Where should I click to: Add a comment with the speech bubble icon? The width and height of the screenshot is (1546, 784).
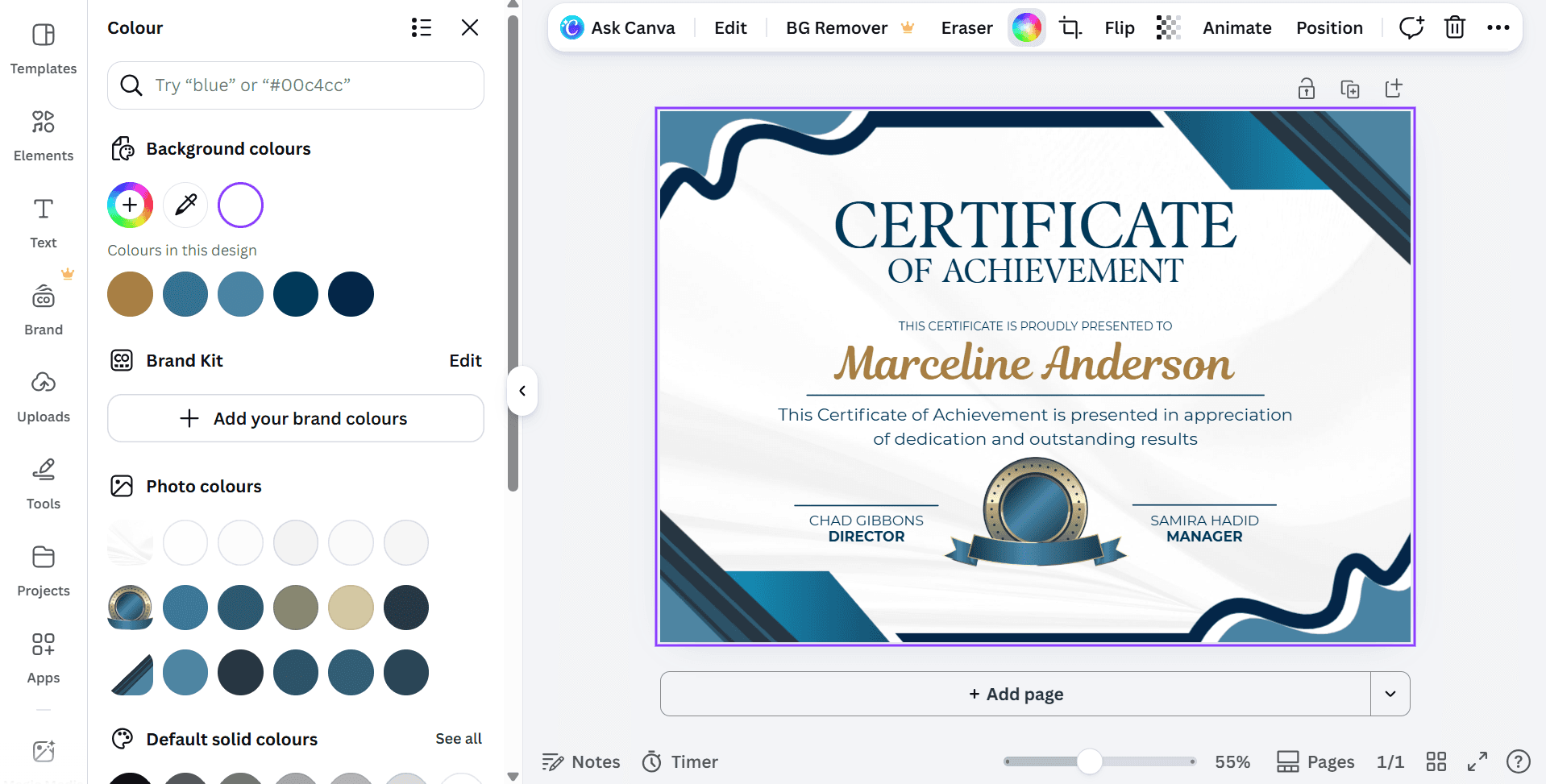tap(1411, 28)
